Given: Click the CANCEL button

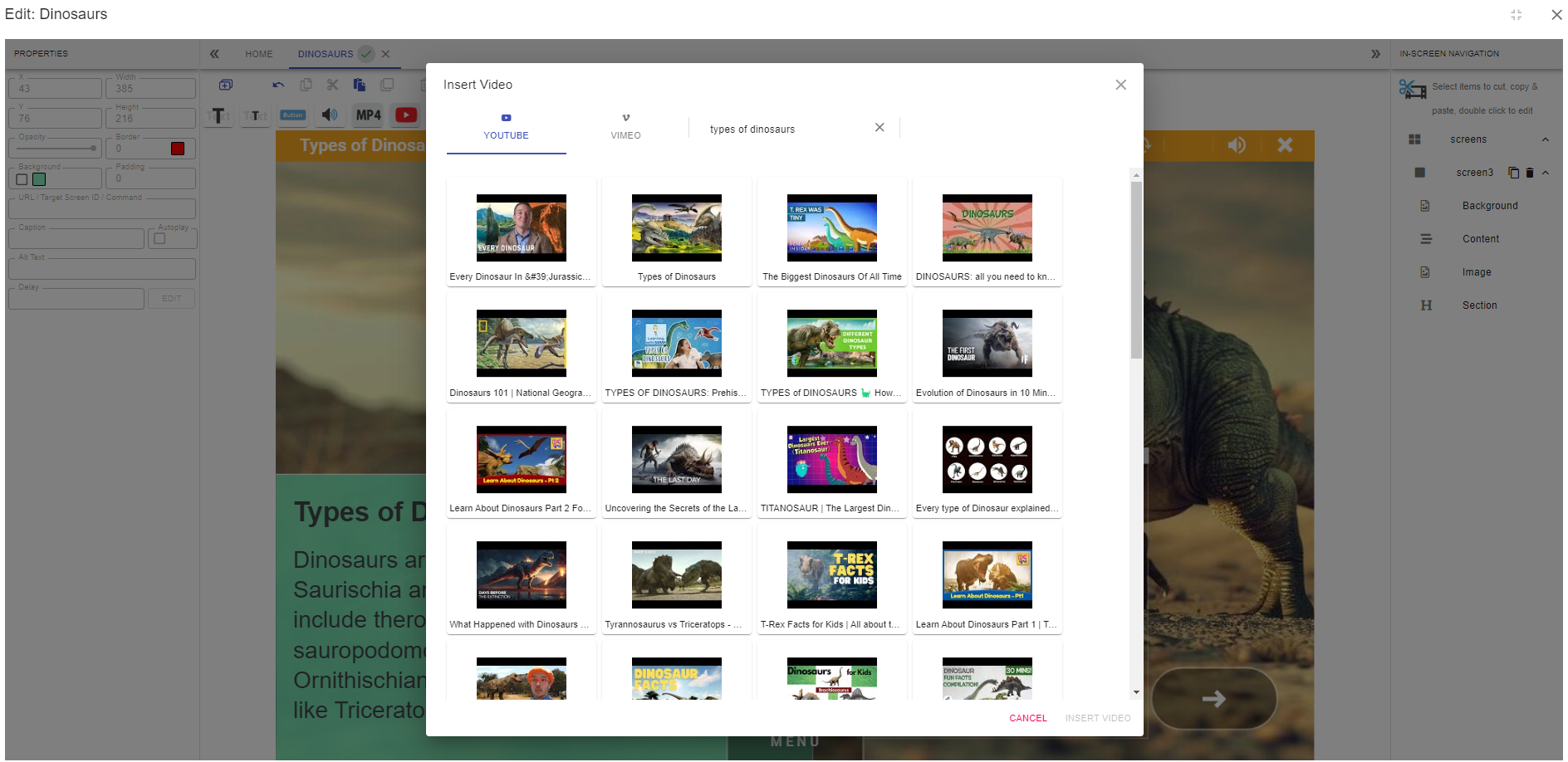Looking at the screenshot, I should (1028, 718).
